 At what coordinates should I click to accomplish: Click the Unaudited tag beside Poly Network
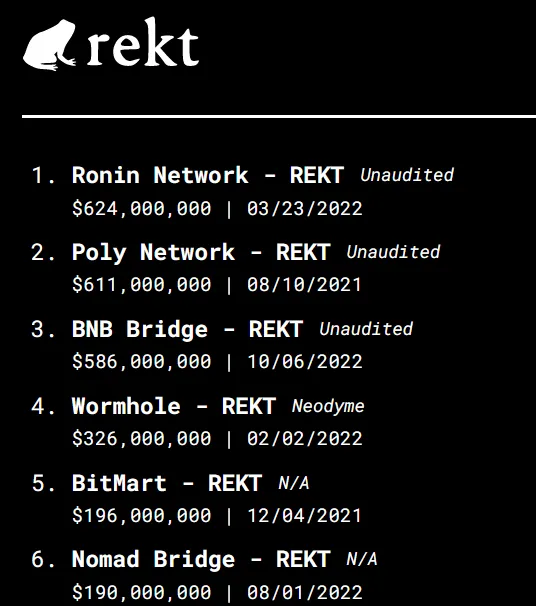(x=393, y=252)
